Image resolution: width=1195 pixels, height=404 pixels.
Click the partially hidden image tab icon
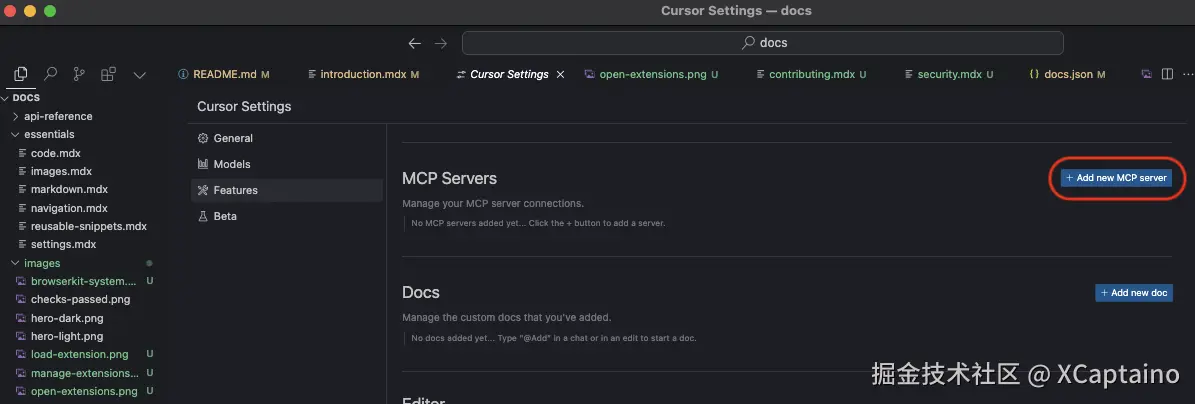tap(1145, 74)
